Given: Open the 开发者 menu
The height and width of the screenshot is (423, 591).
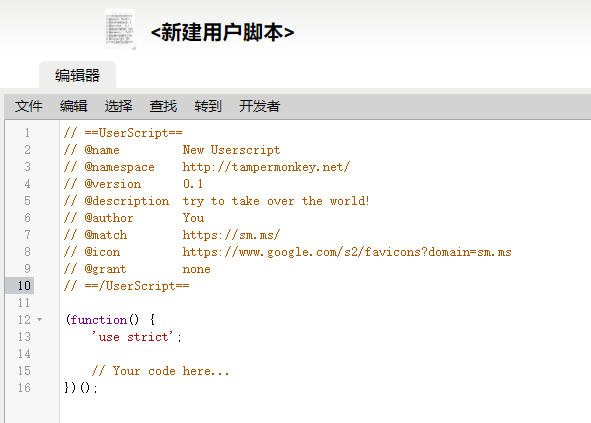Looking at the screenshot, I should click(260, 106).
